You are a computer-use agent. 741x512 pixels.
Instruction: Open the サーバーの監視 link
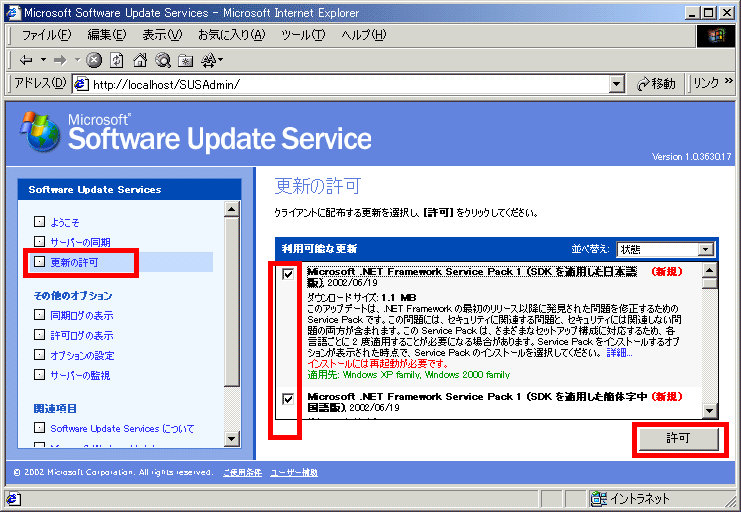click(x=80, y=375)
